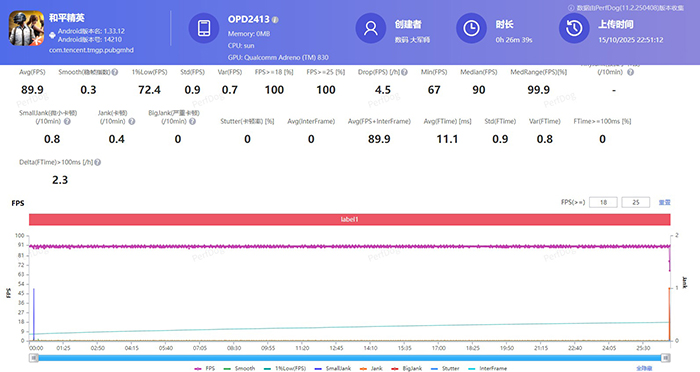Click the Delta(FTime)>100ms value 2.3

pos(60,180)
